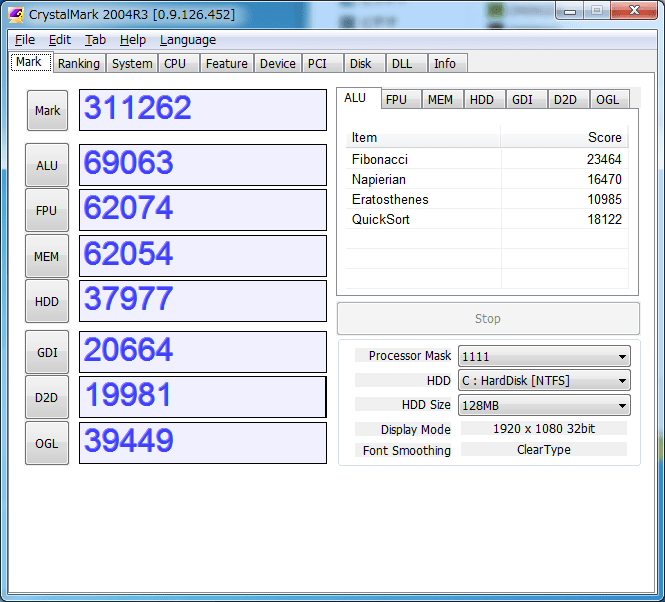Select the Mark main tab
Viewport: 665px width, 602px height.
click(x=31, y=62)
